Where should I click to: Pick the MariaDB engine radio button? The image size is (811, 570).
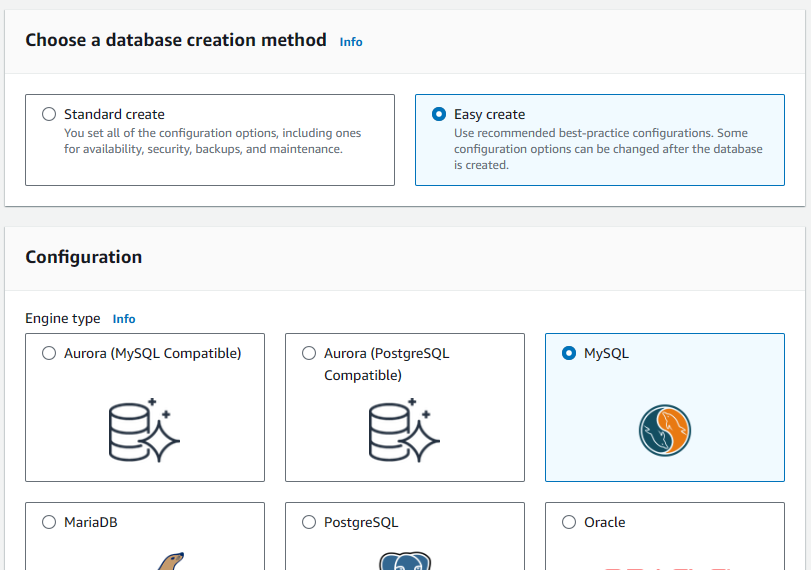49,522
